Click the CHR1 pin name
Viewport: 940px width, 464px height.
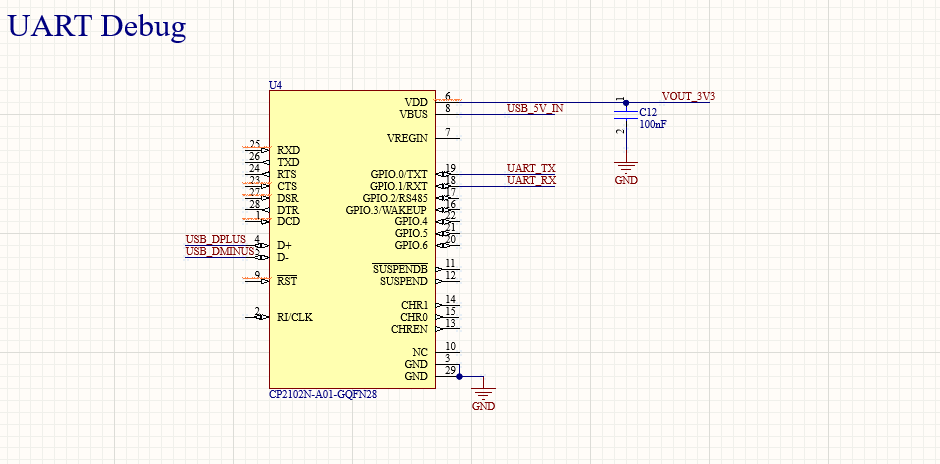(x=414, y=305)
